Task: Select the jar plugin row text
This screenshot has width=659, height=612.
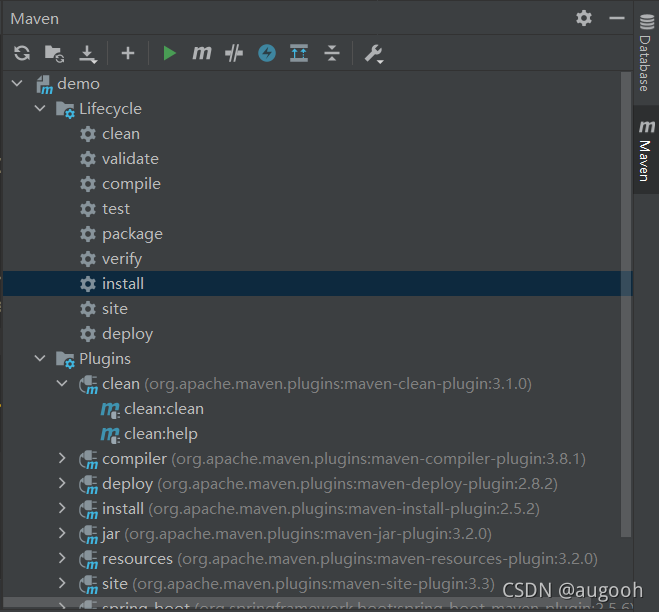Action: 297,534
